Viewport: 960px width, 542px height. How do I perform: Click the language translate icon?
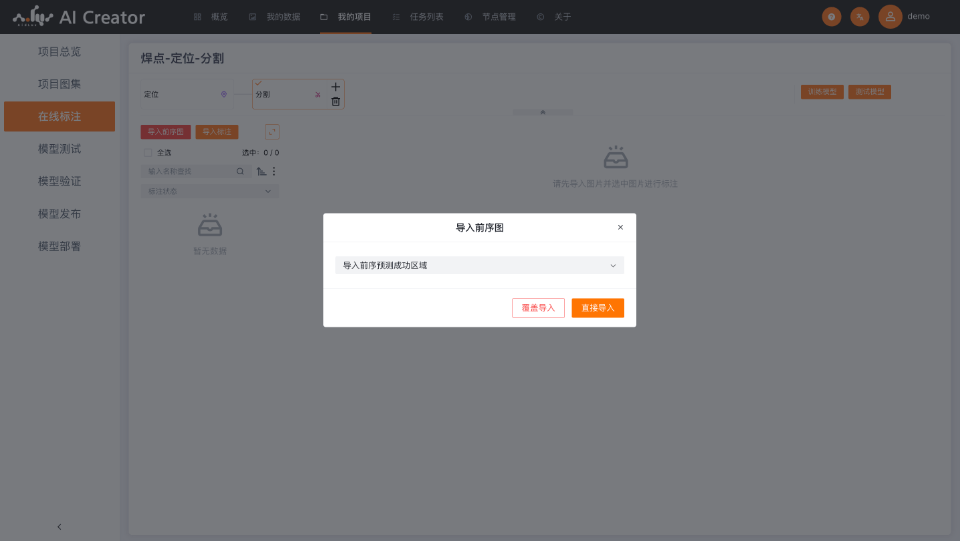click(859, 17)
